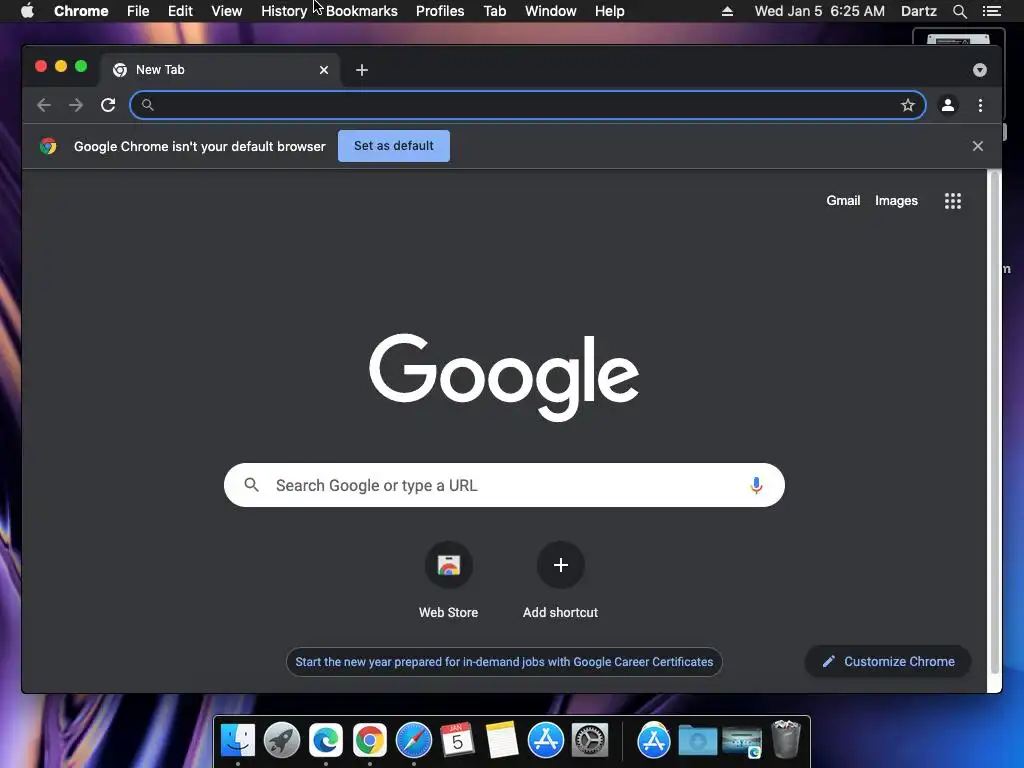This screenshot has width=1024, height=768.
Task: Click the Google logo
Action: click(x=504, y=377)
